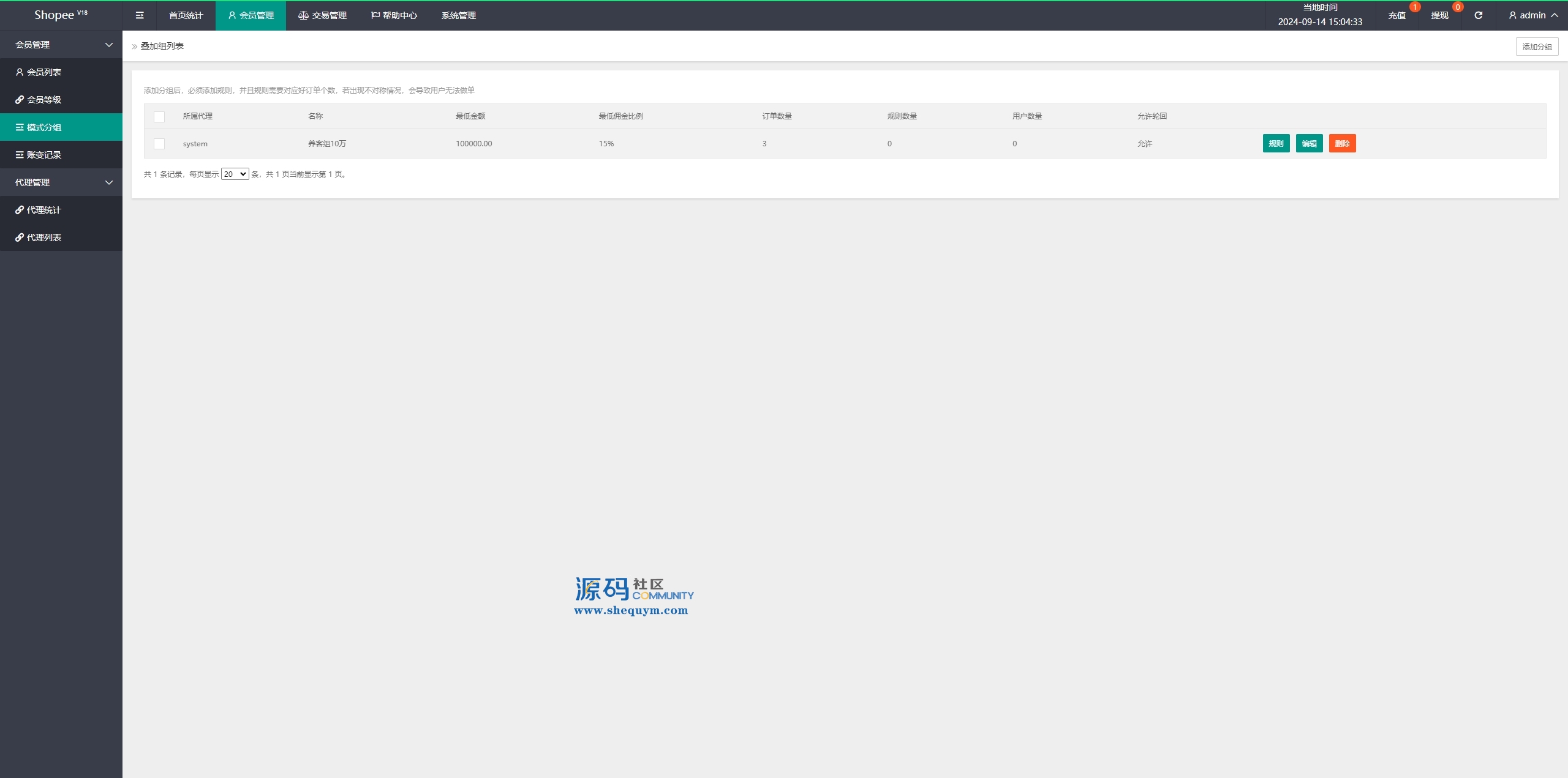Open 代理统计 in the sidebar
This screenshot has height=778, width=1568.
[x=44, y=210]
